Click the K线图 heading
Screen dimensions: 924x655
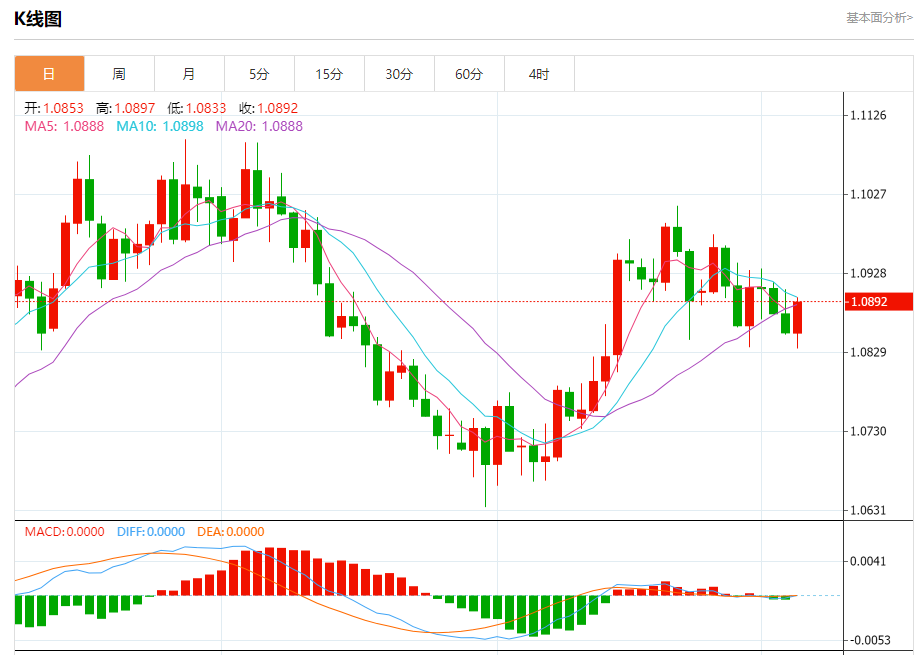click(38, 19)
